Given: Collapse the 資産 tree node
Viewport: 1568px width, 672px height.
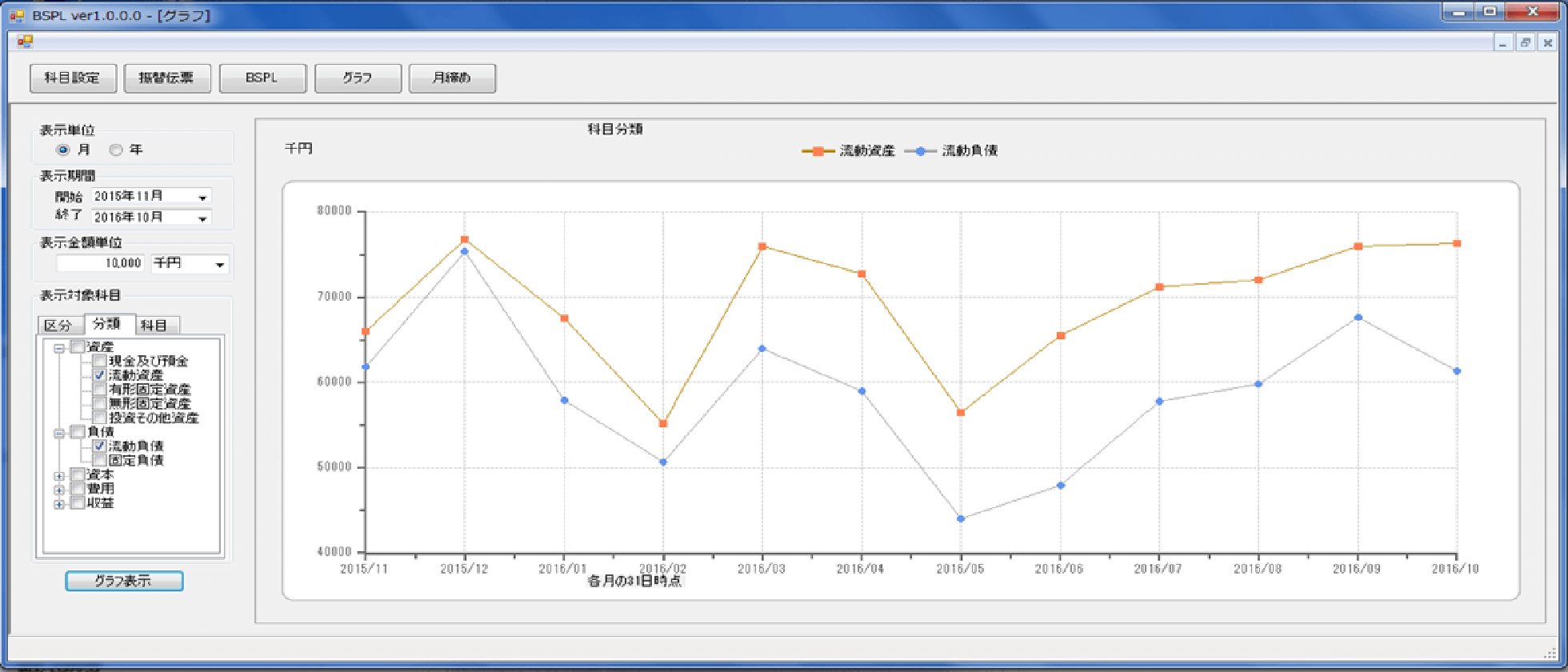Looking at the screenshot, I should pos(59,347).
